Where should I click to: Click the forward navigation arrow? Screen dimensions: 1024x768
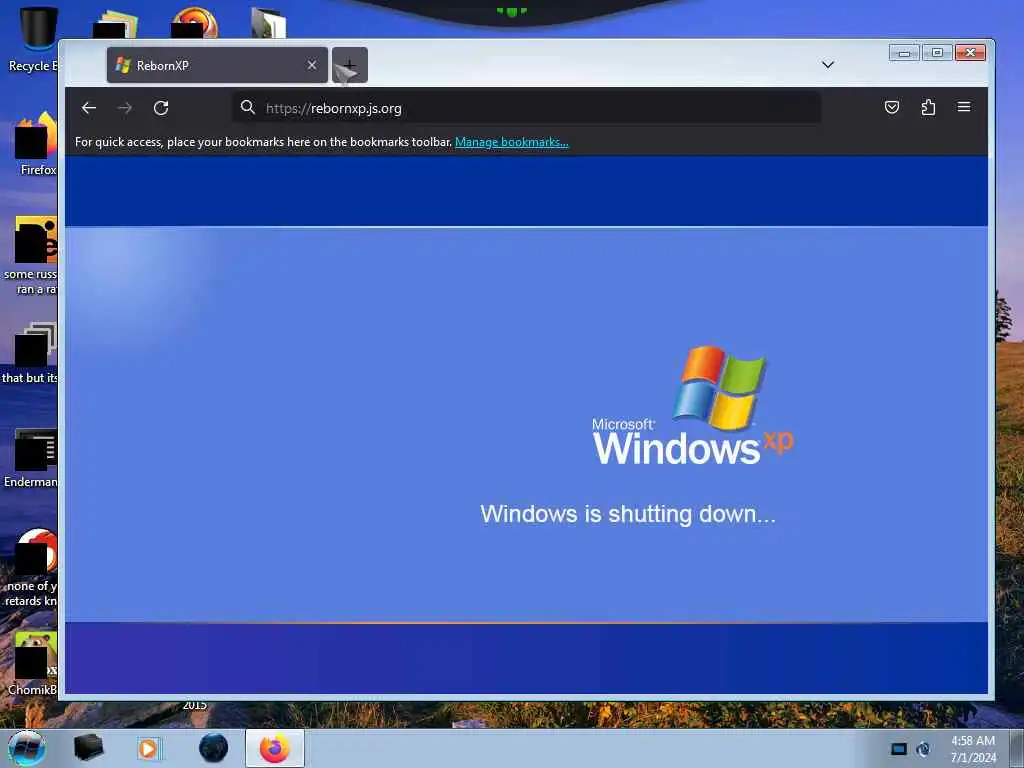coord(125,108)
